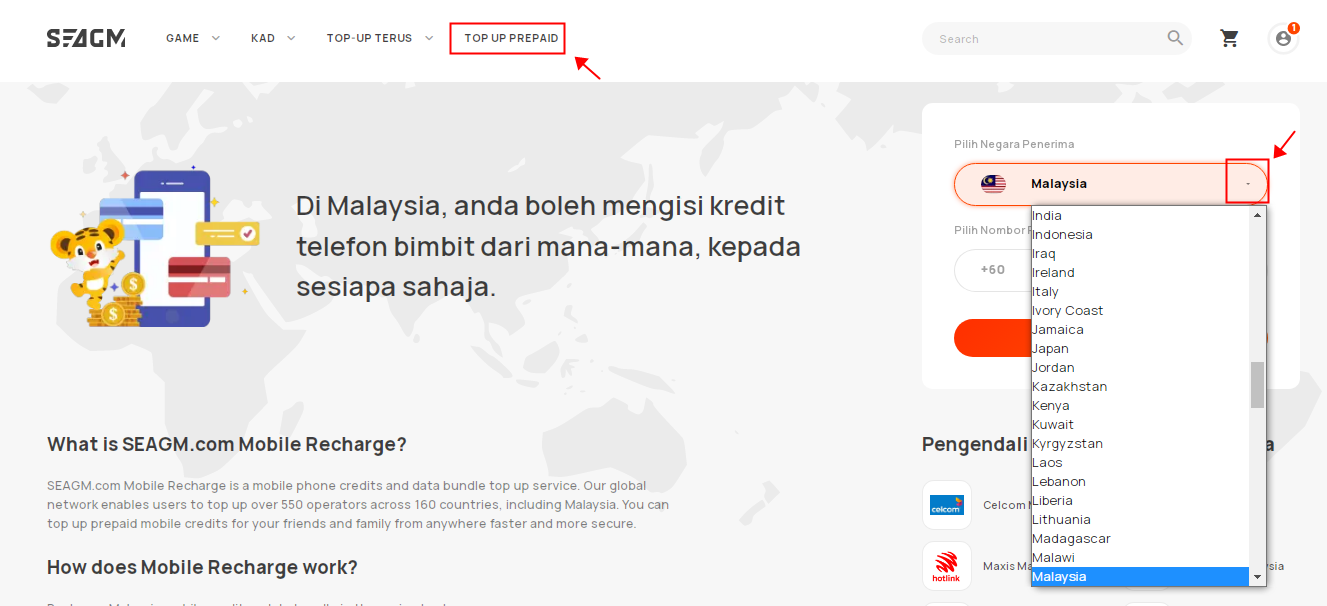Select Lithuania from the country list

1140,520
